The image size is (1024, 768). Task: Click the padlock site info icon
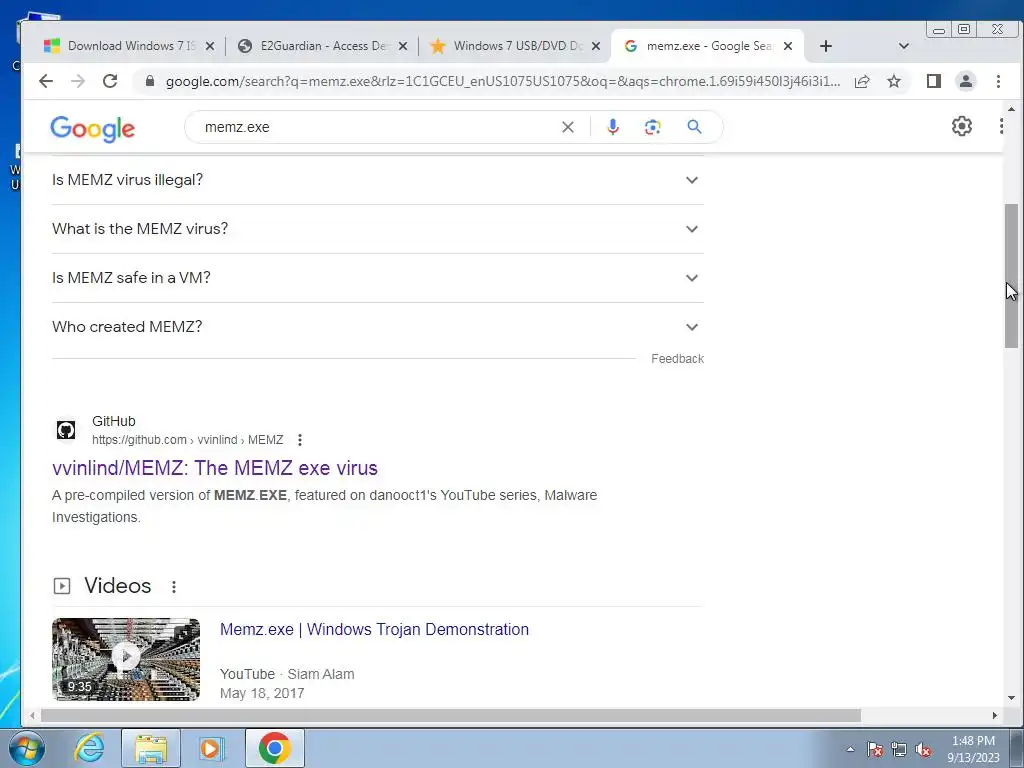(x=150, y=81)
